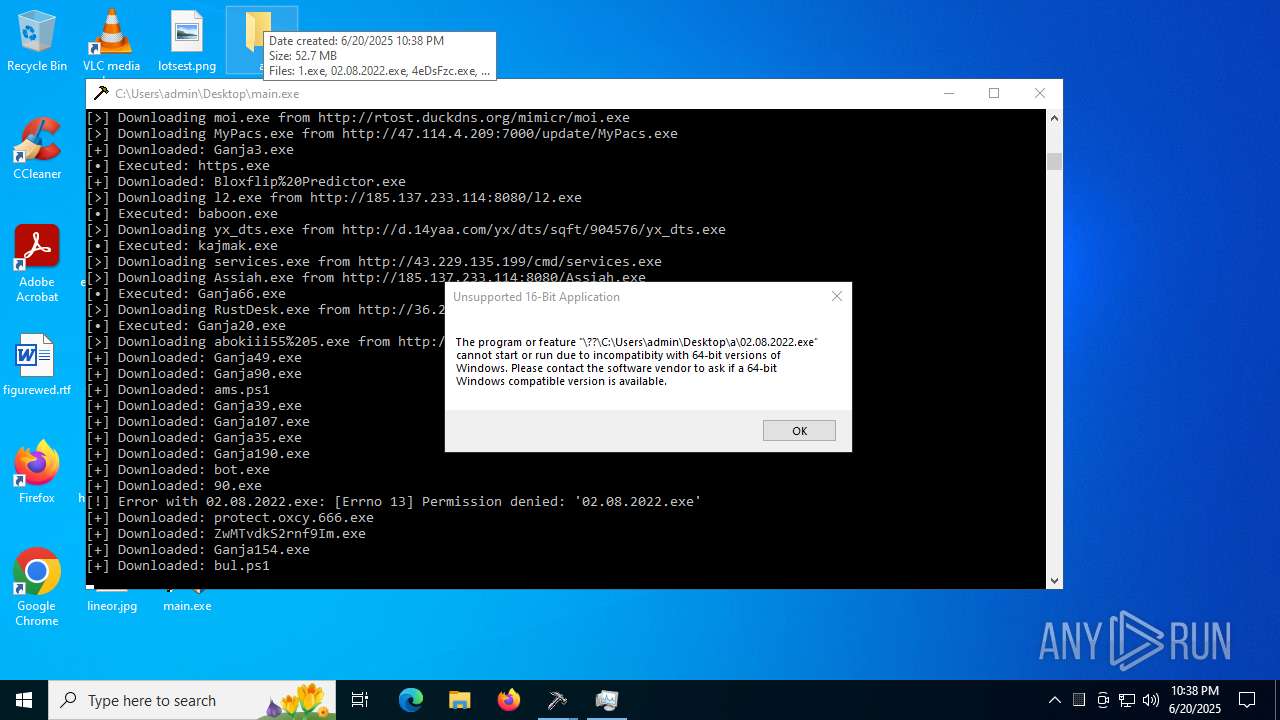Screen dimensions: 1280x720
Task: Click the Firefox taskbar icon
Action: [x=508, y=700]
